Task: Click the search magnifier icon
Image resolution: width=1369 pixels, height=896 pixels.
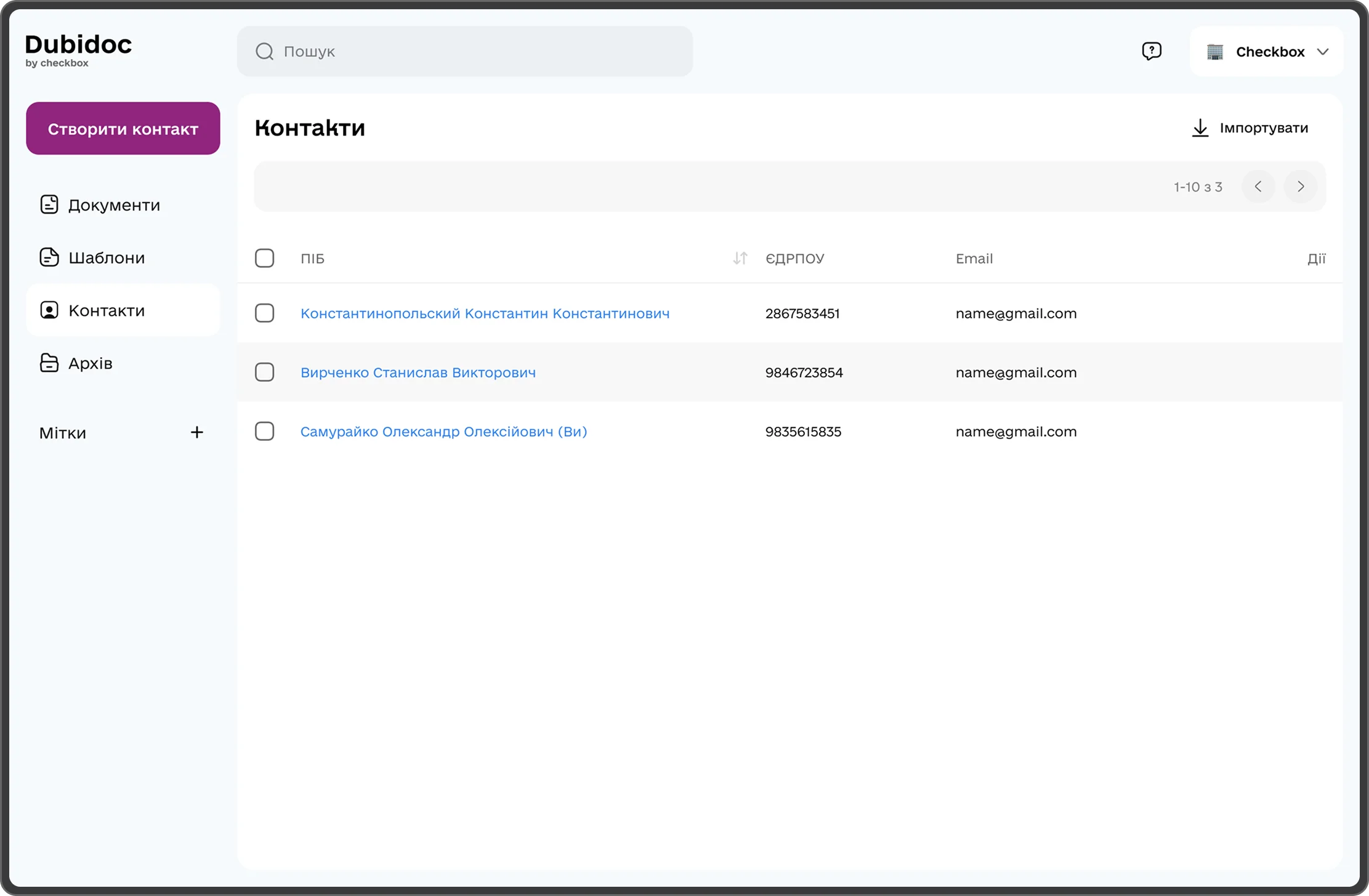Action: [264, 51]
